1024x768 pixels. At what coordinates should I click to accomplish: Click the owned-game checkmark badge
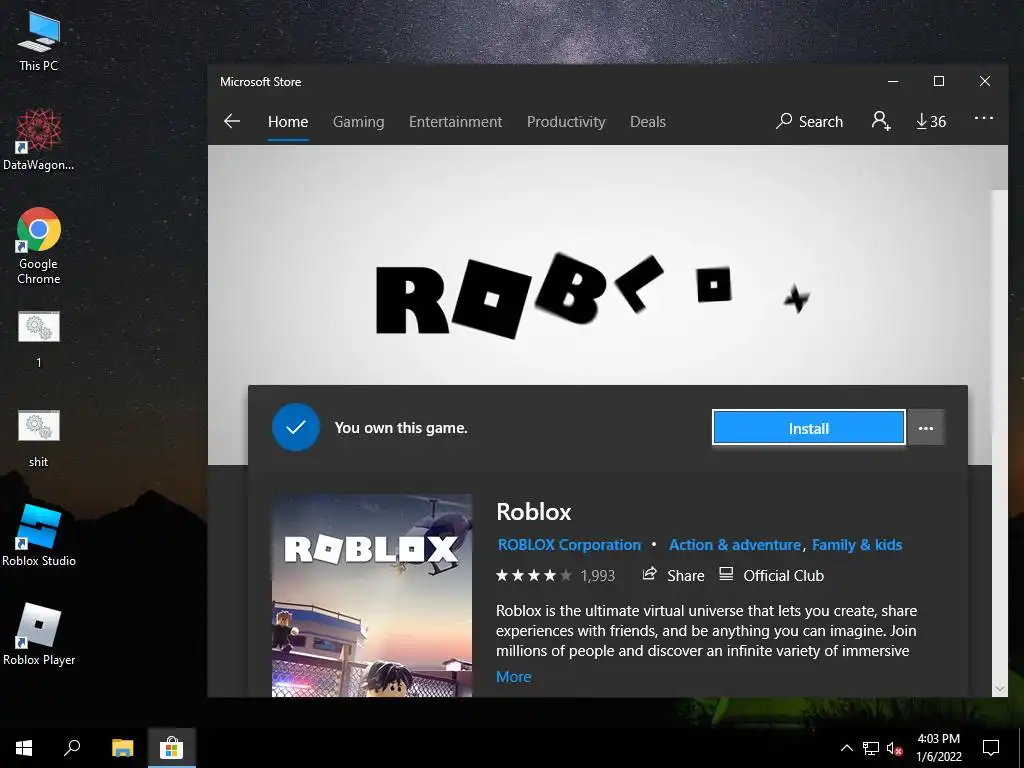296,428
